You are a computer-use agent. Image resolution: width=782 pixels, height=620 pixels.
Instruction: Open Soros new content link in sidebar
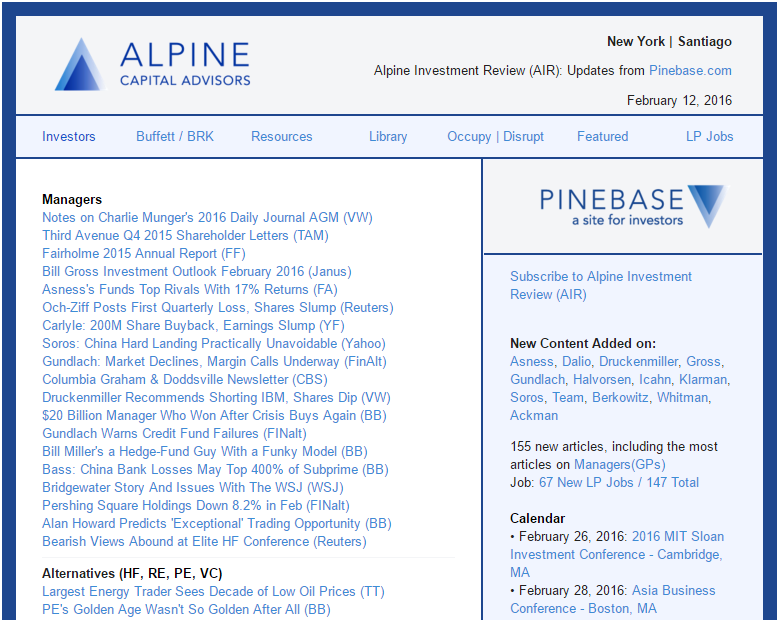[x=527, y=397]
